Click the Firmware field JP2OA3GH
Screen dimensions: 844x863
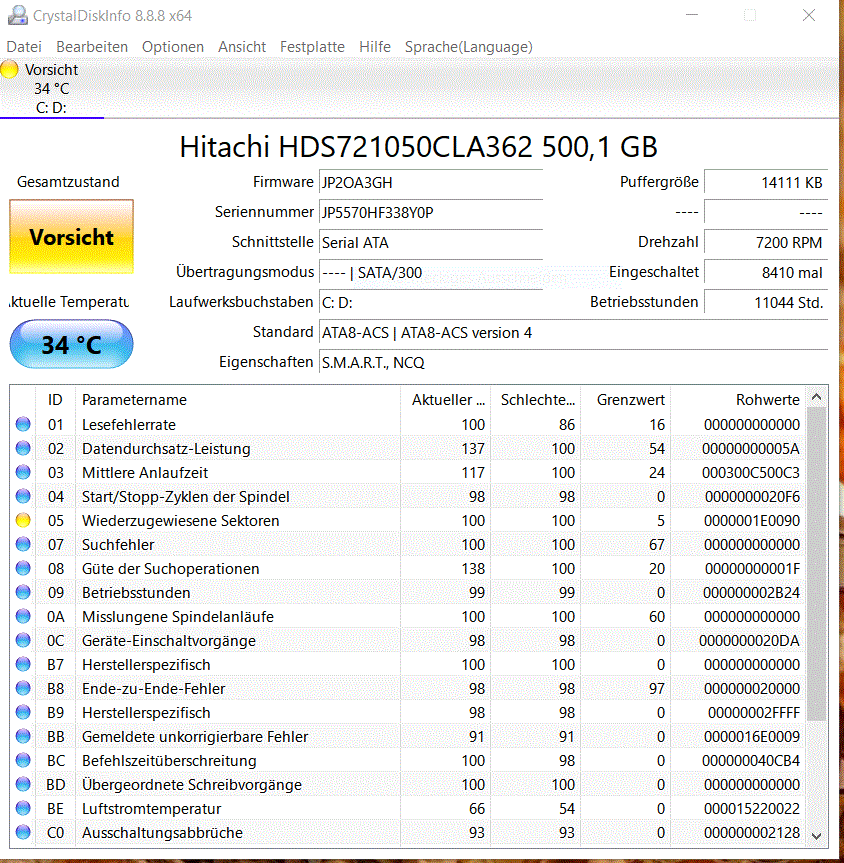tap(431, 183)
